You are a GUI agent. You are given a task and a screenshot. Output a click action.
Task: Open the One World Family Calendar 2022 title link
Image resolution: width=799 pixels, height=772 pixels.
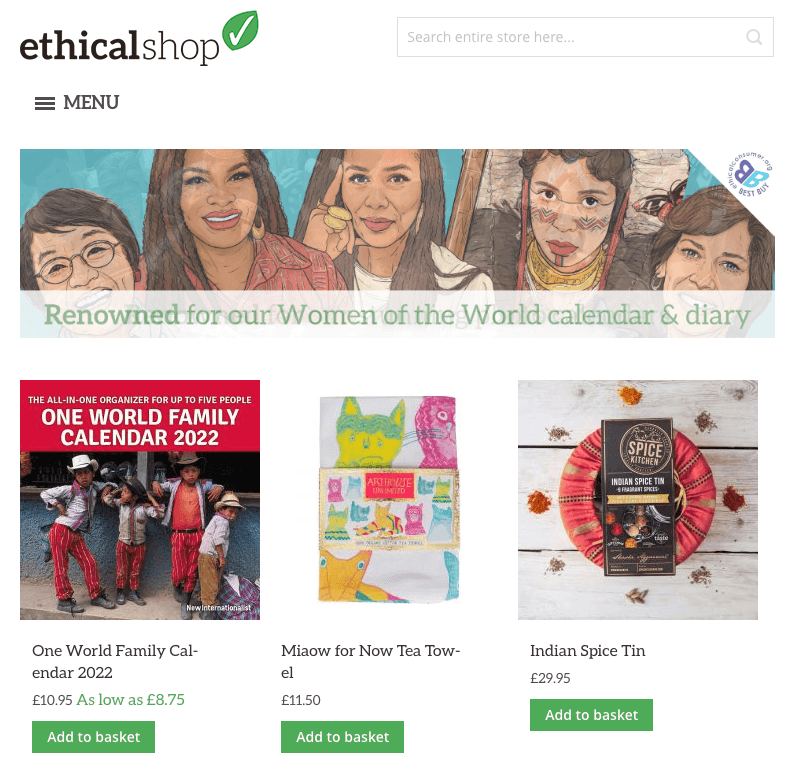[x=115, y=661]
